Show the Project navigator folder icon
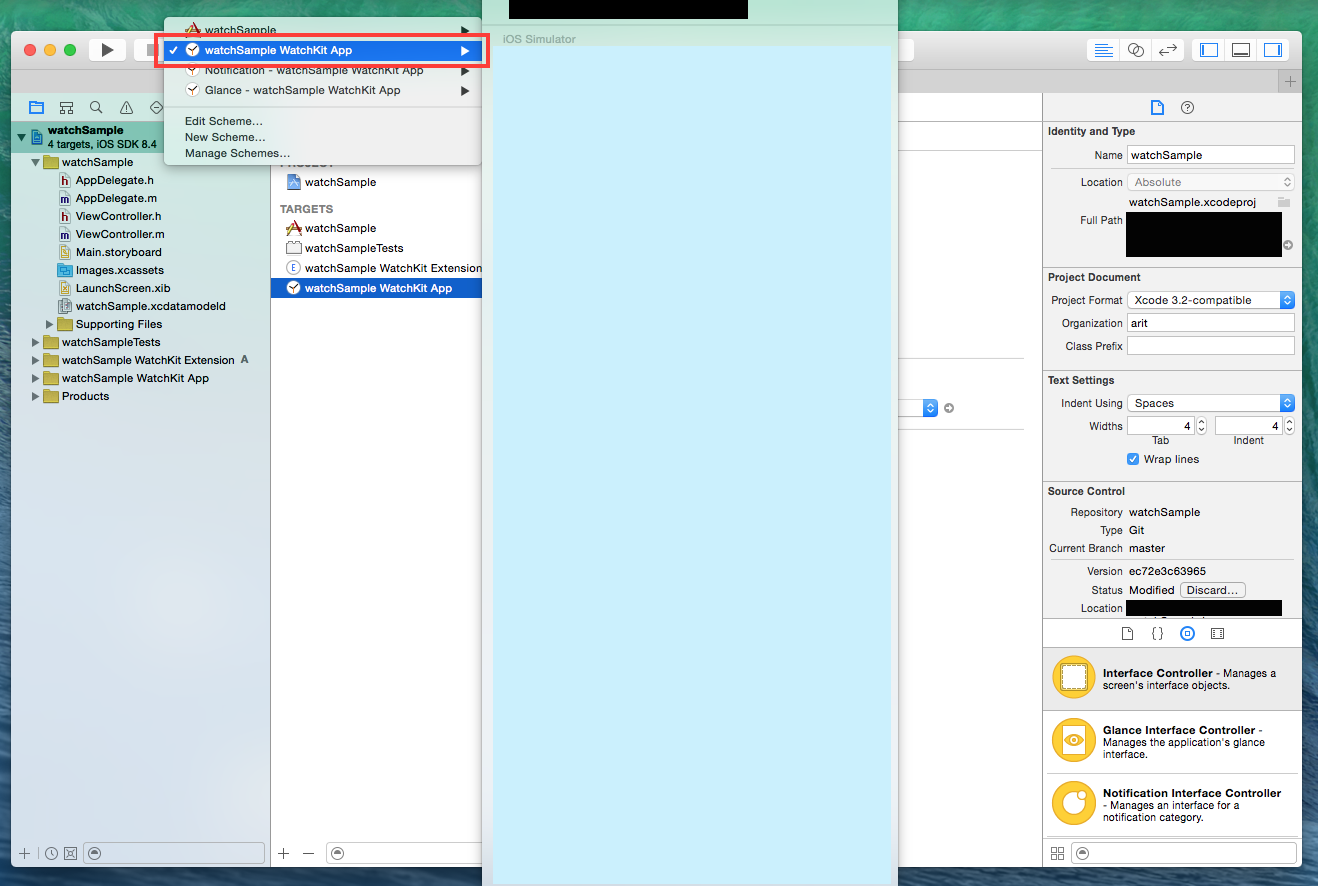Image resolution: width=1318 pixels, height=886 pixels. pos(37,107)
